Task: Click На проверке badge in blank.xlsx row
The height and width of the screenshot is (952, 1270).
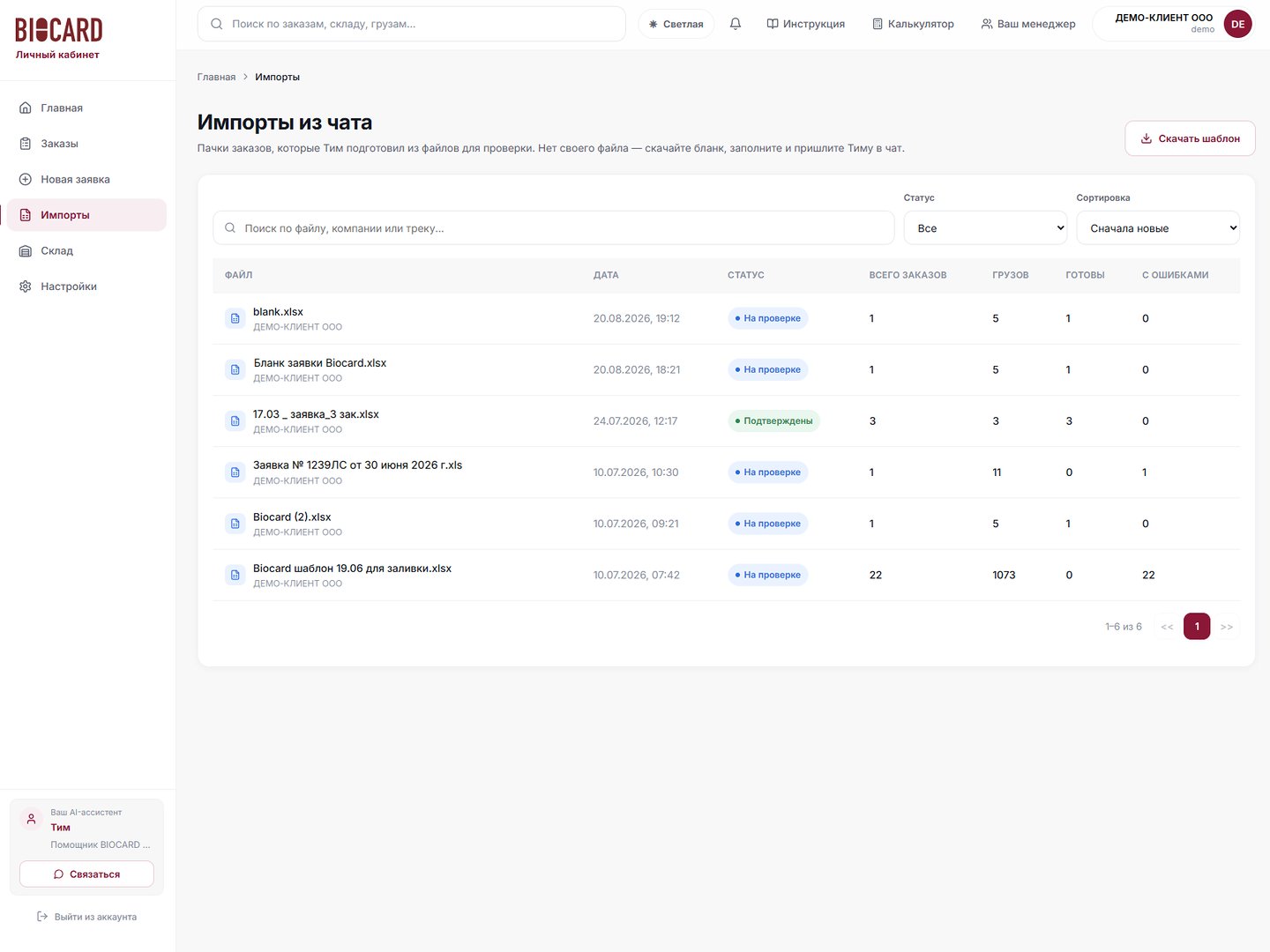Action: tap(767, 318)
